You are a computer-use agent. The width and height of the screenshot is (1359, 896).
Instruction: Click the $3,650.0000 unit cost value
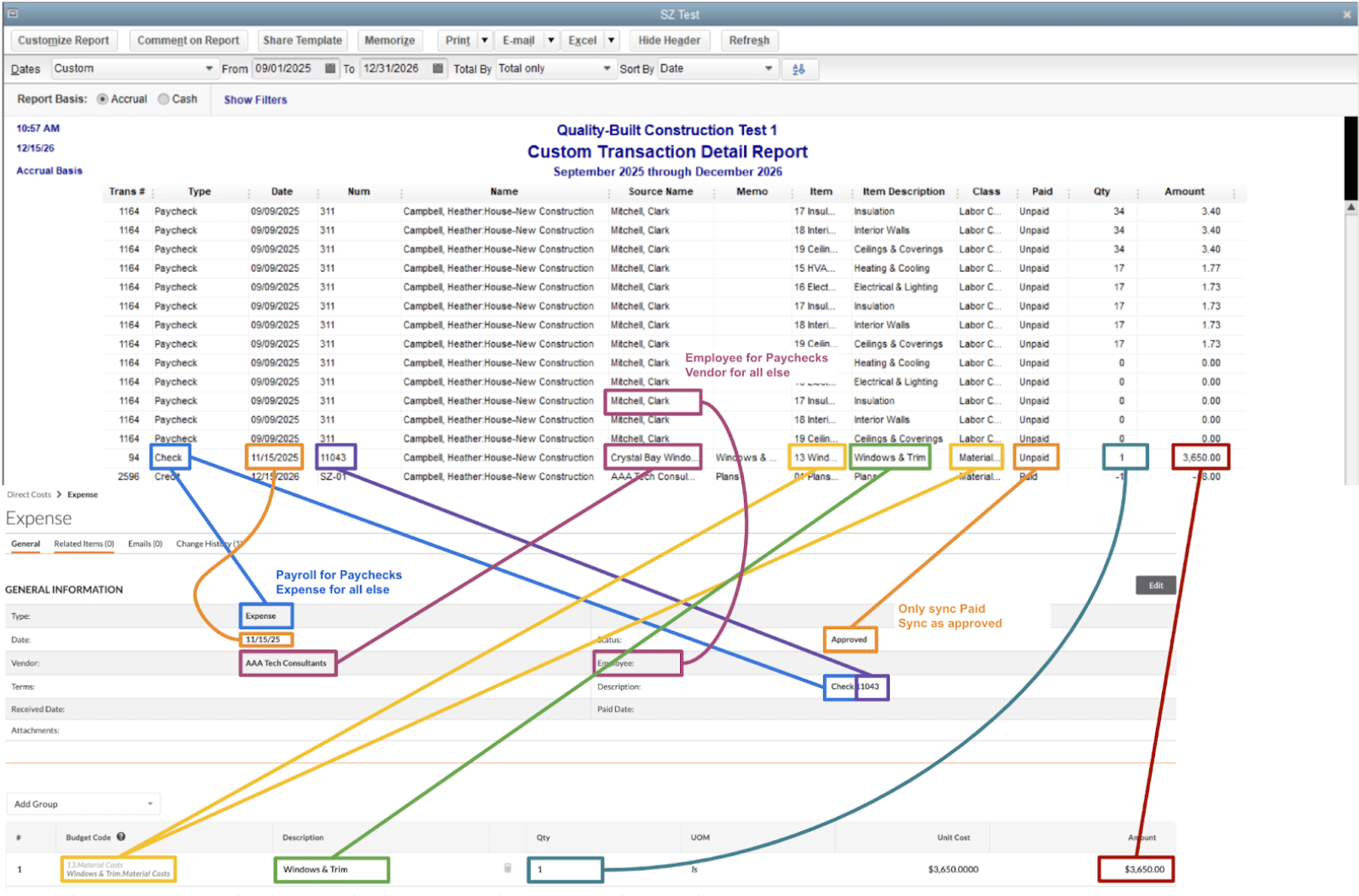tap(953, 869)
